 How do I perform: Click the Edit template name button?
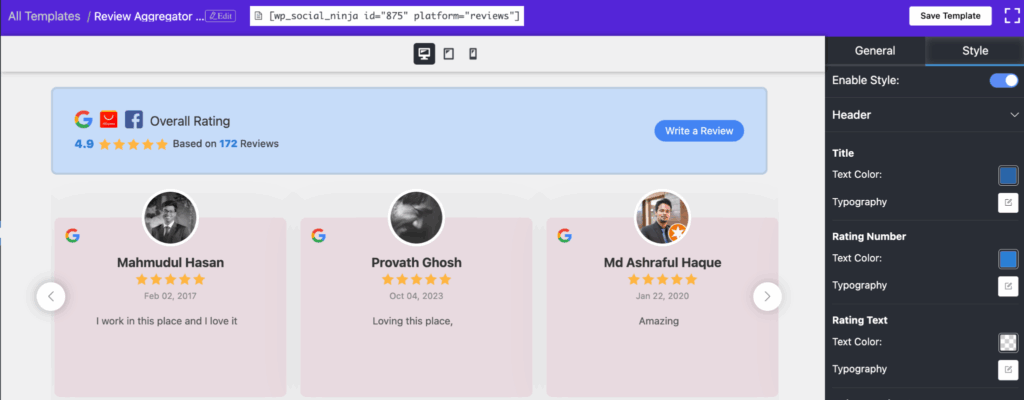220,16
